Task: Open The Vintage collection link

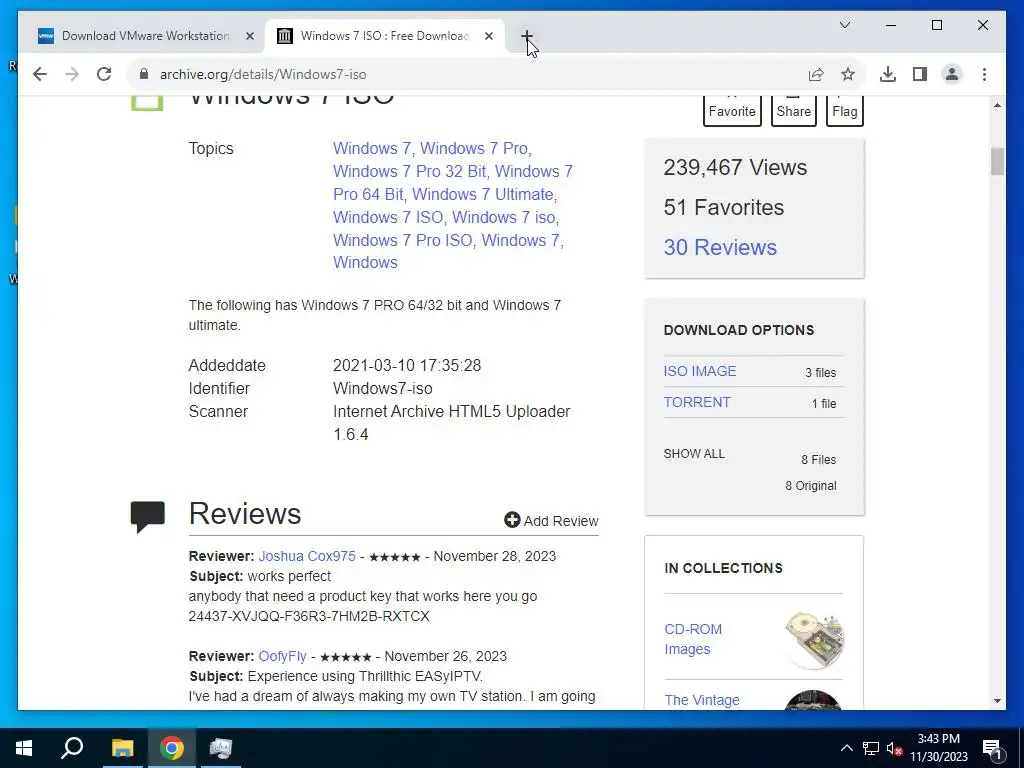Action: pyautogui.click(x=702, y=700)
